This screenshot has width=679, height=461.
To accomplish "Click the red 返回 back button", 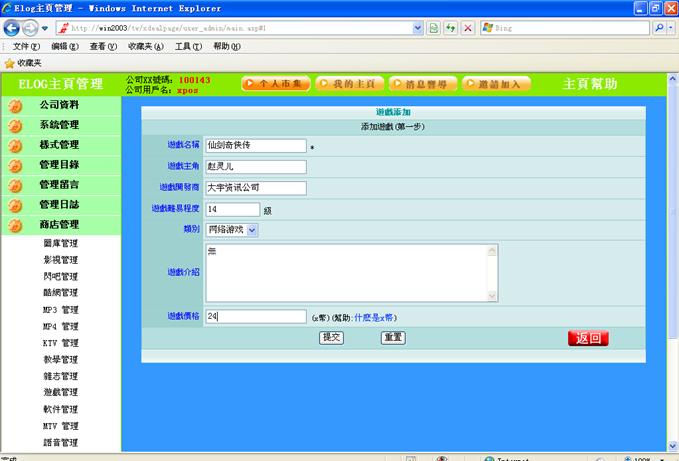I will coord(587,338).
